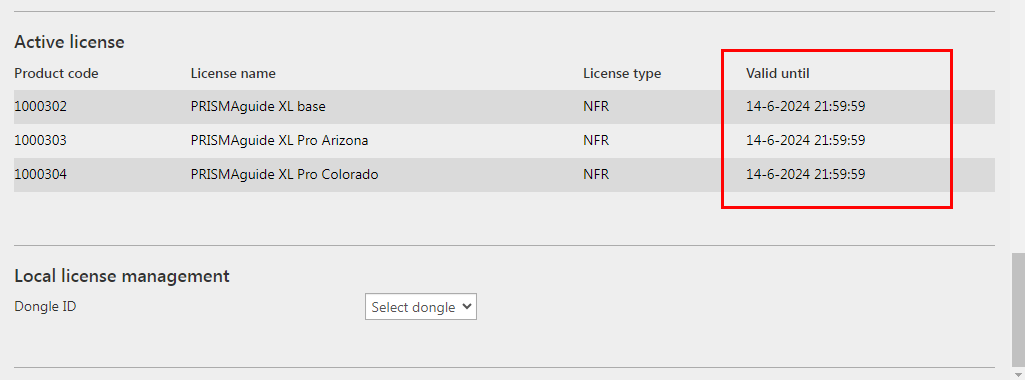Click the License name column header
The width and height of the screenshot is (1025, 380).
[233, 73]
